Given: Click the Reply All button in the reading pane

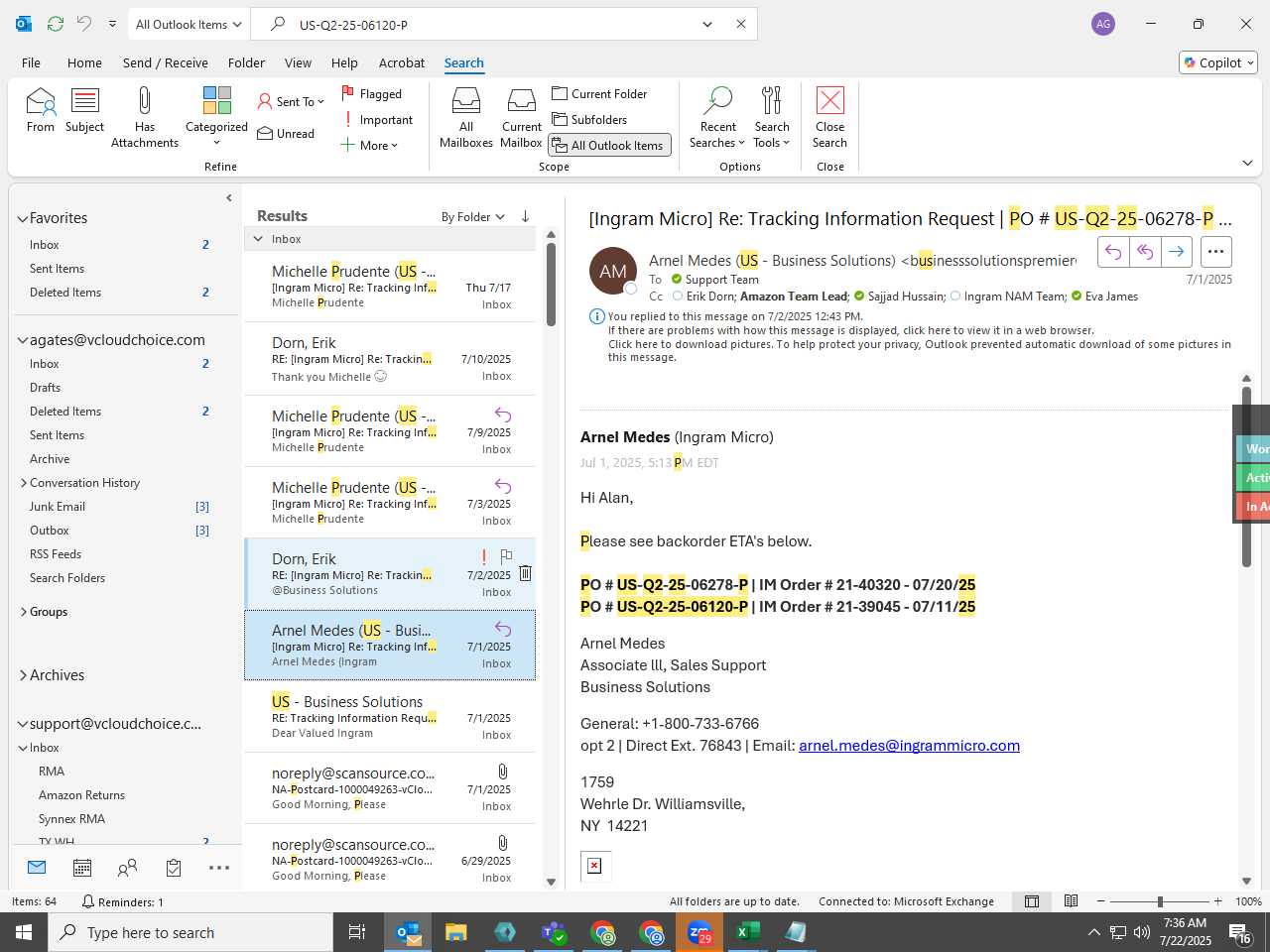Looking at the screenshot, I should (1145, 252).
